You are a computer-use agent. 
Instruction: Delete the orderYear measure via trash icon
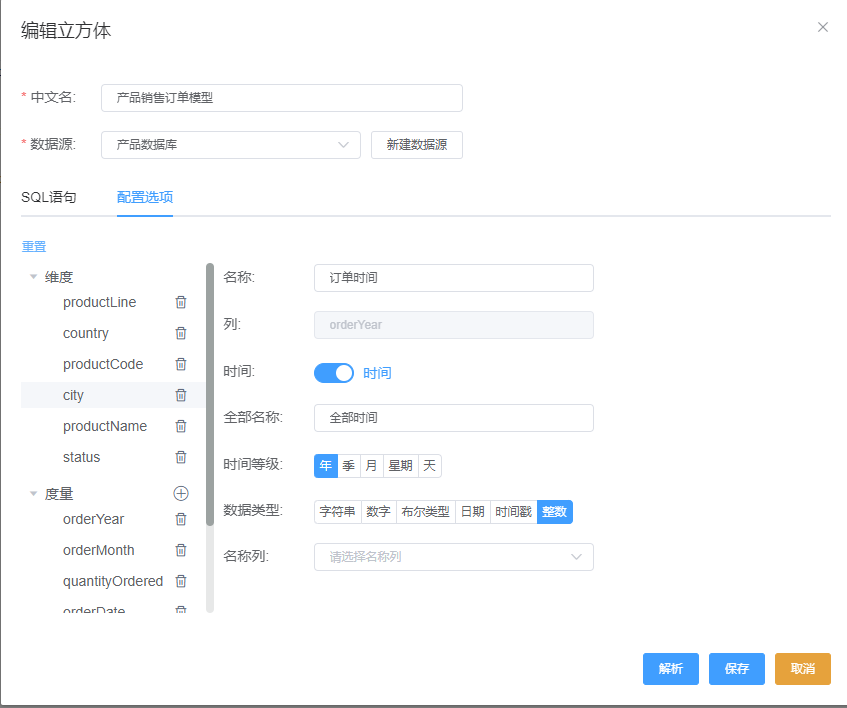pos(181,519)
